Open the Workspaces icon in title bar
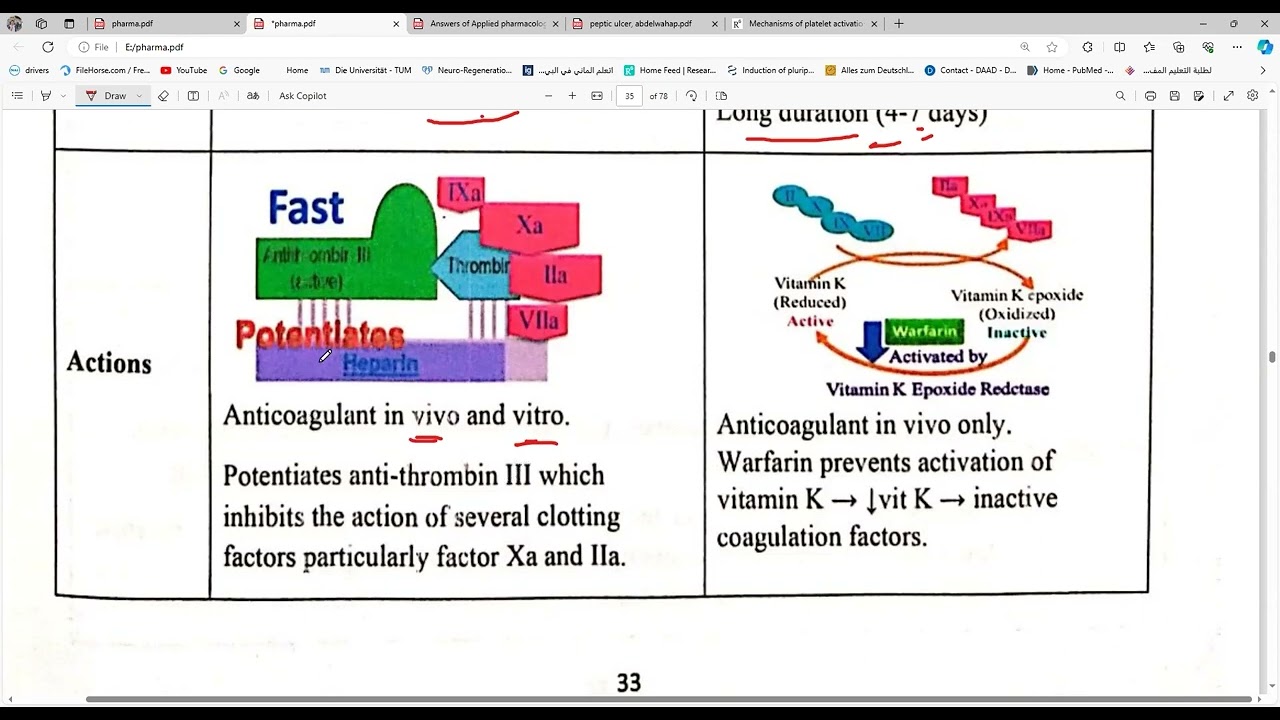This screenshot has width=1280, height=720. coord(41,23)
